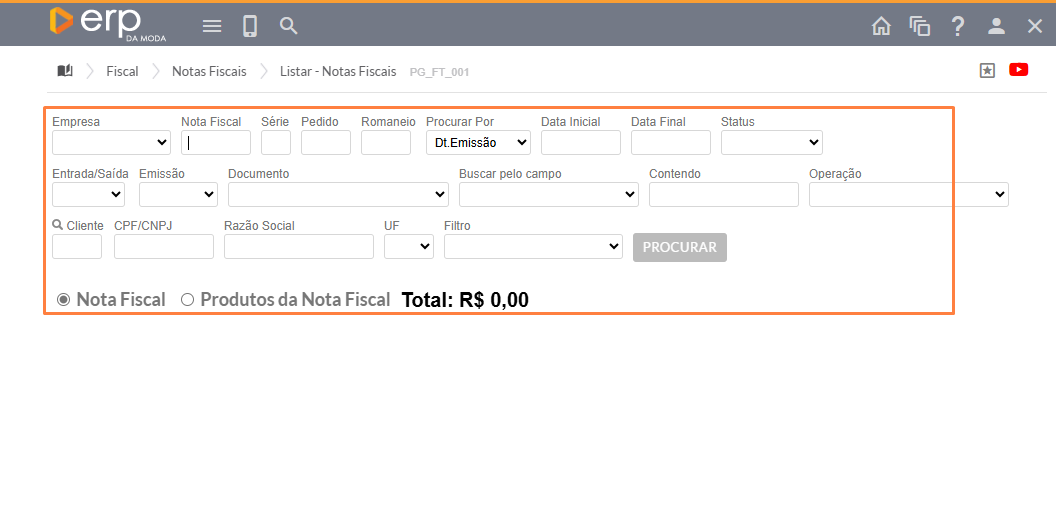This screenshot has height=528, width=1056.
Task: Click the mobile device icon
Action: [250, 26]
